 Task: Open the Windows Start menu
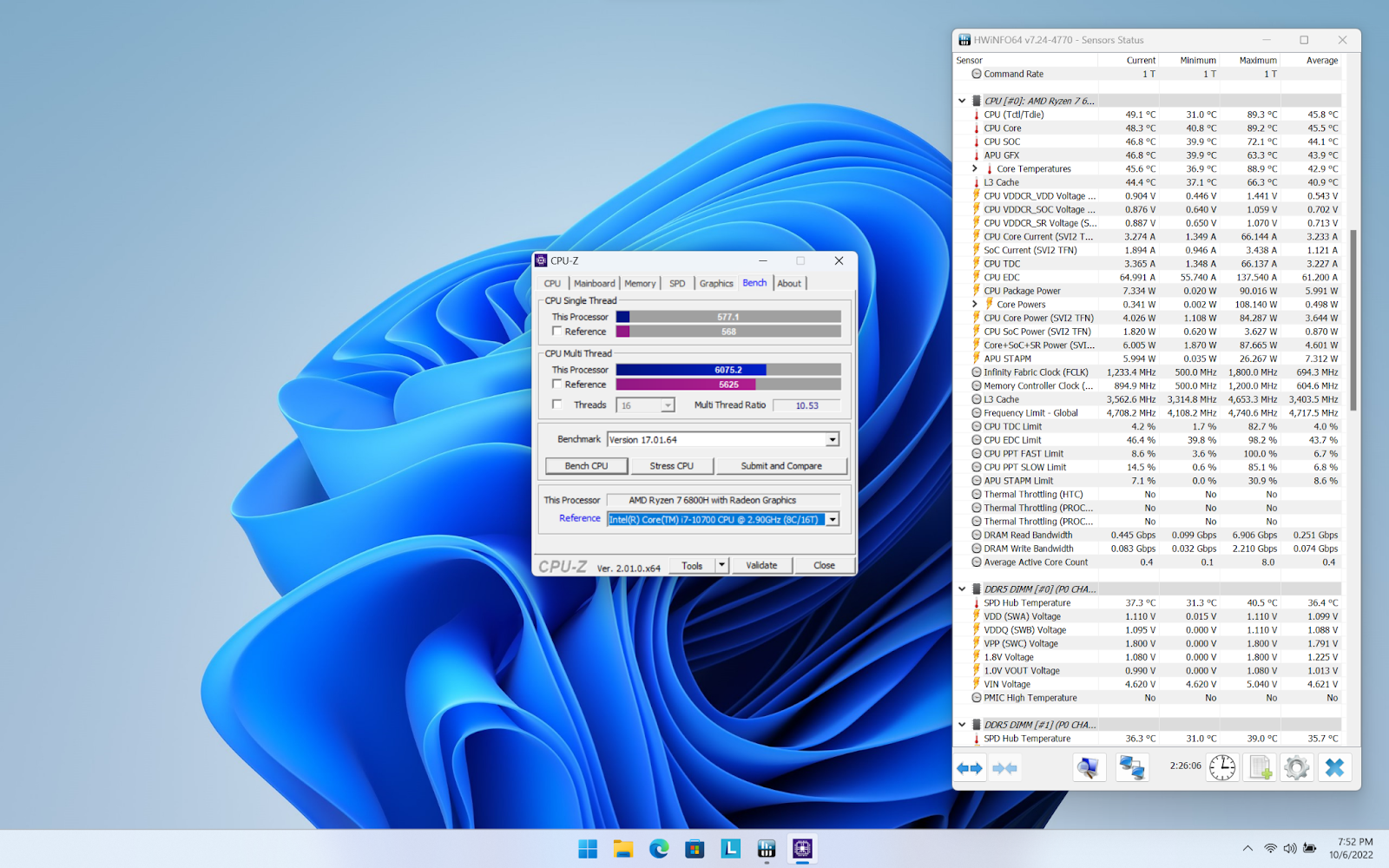(588, 849)
